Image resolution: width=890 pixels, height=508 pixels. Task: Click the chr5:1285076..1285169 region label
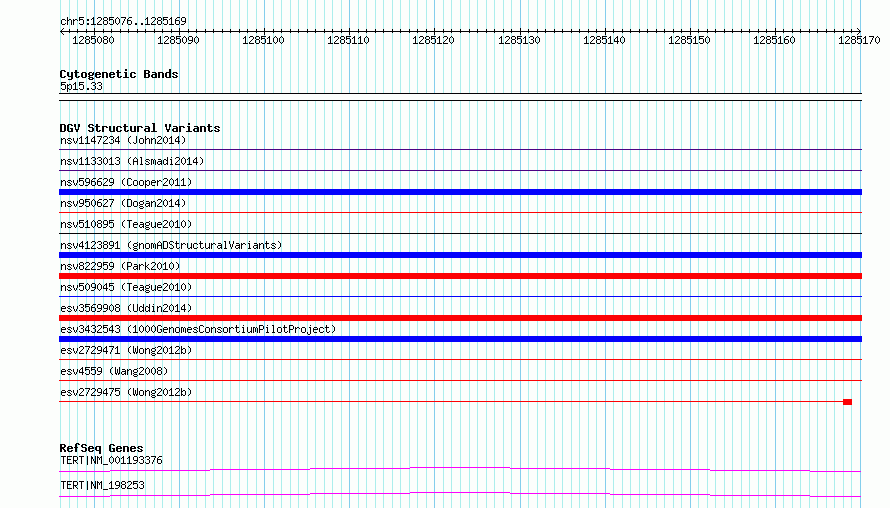123,21
